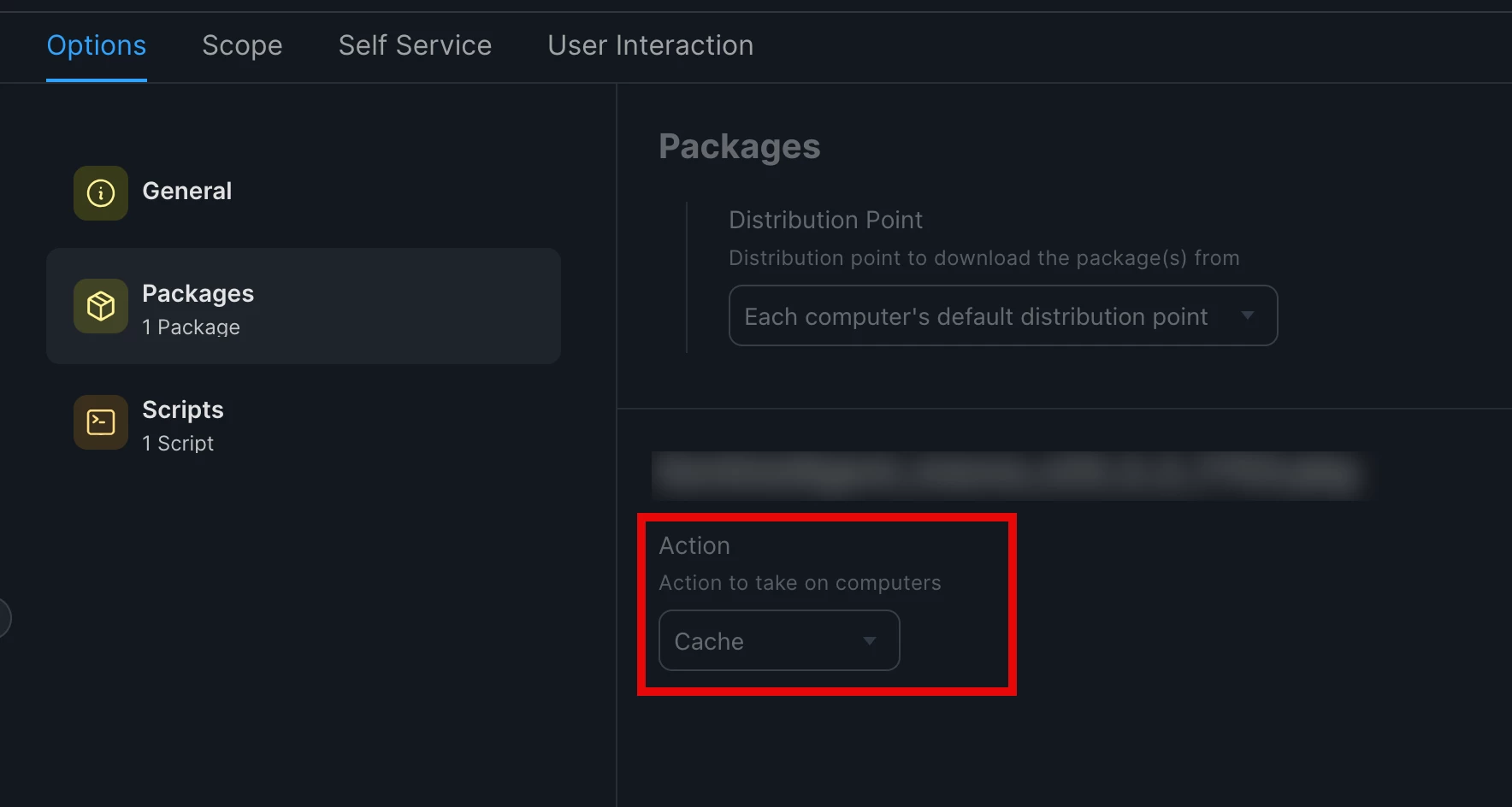Click the blurred package name row

(x=1009, y=475)
